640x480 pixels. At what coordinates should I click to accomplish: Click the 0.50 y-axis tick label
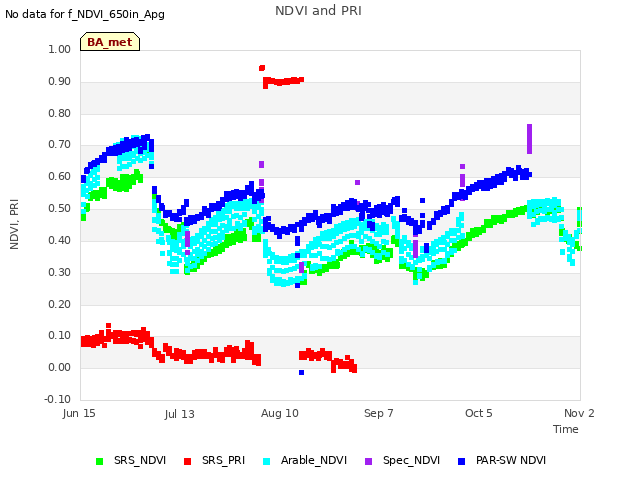[60, 208]
